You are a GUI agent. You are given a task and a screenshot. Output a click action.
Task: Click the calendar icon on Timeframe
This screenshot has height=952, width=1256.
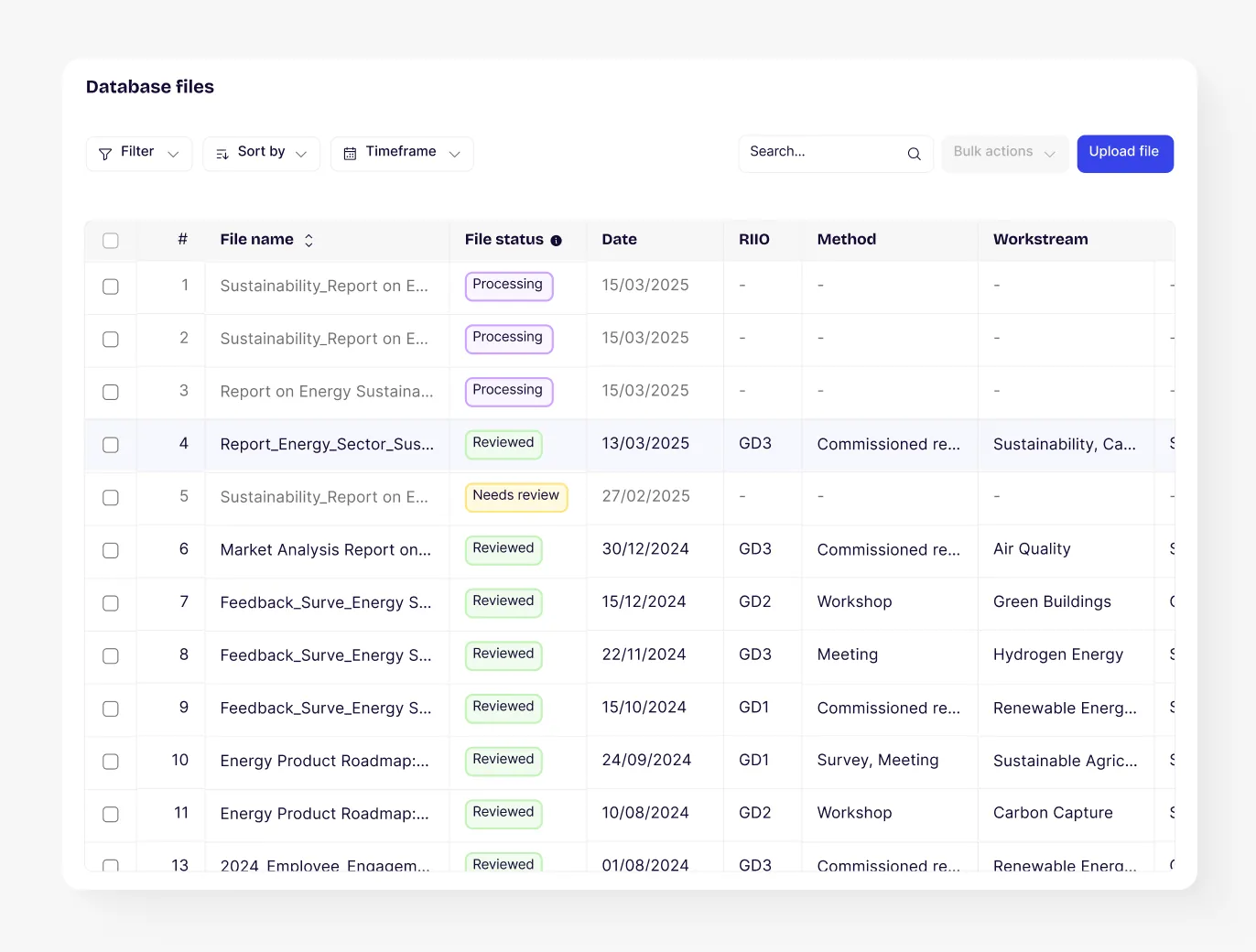point(350,154)
